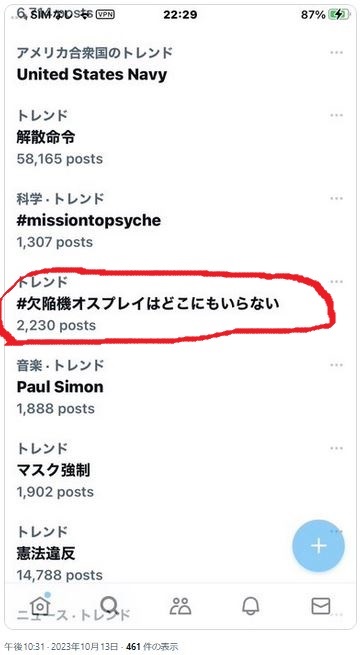Open more options for 解散命令 trend

pos(337,115)
